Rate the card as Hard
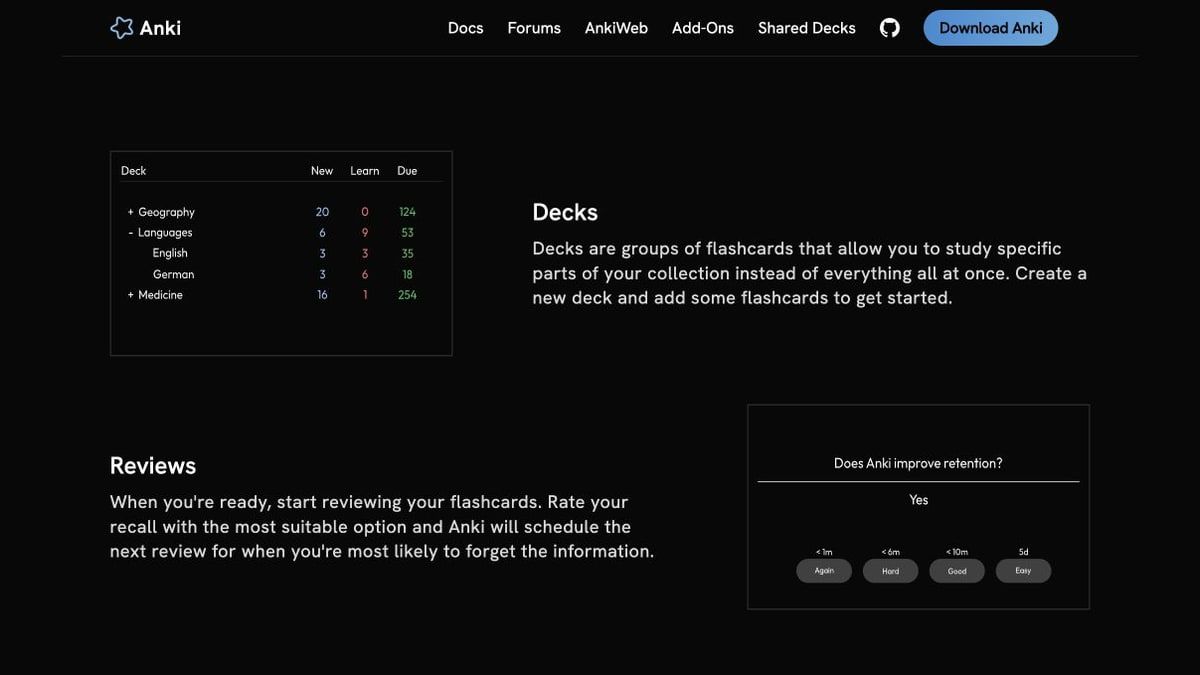 click(x=890, y=571)
